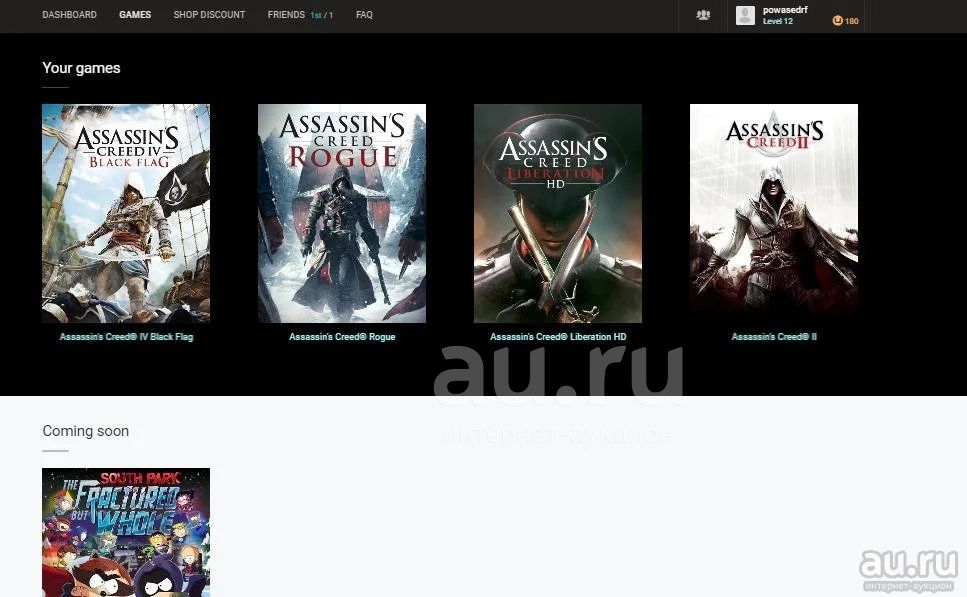
Task: Click the 'Coming soon' heading
Action: [86, 431]
